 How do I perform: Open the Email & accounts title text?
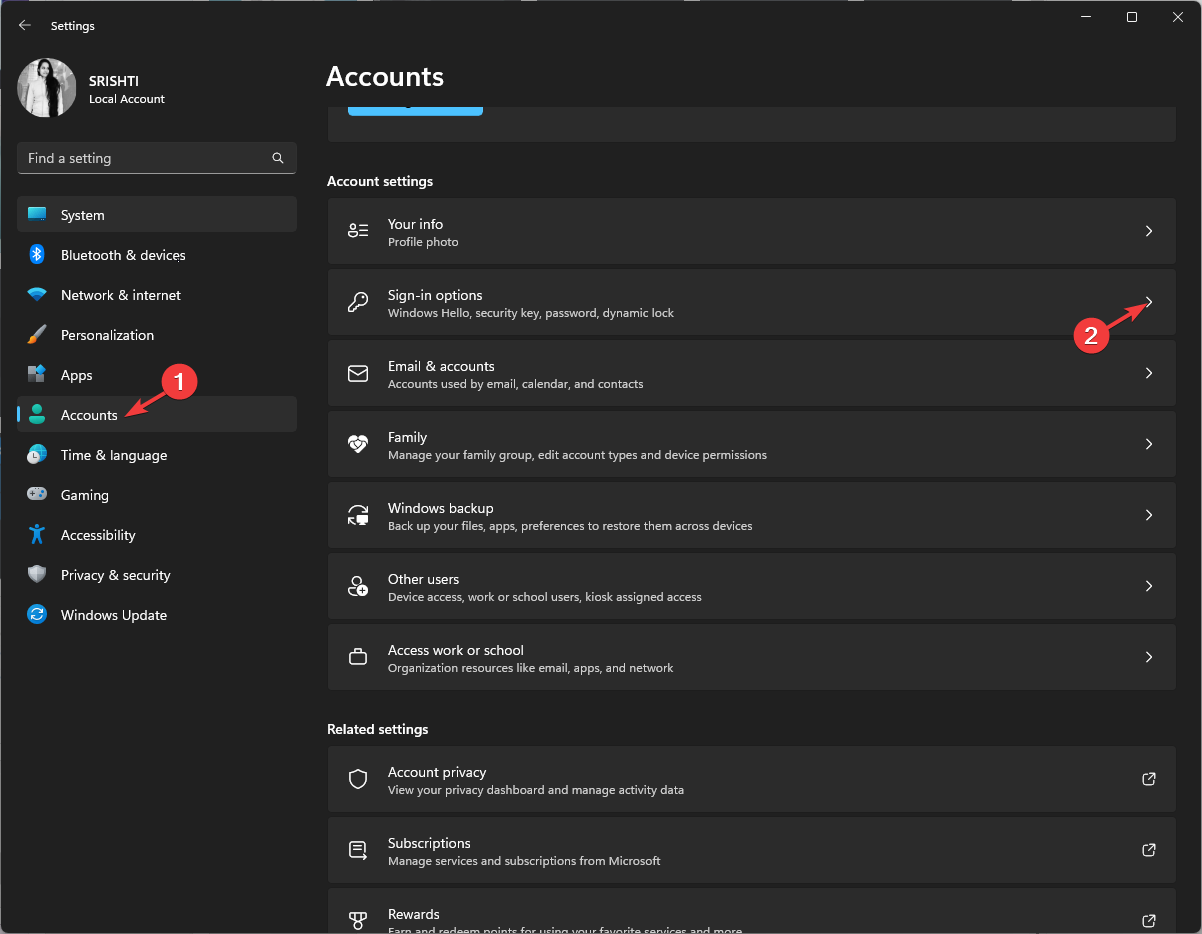point(441,366)
